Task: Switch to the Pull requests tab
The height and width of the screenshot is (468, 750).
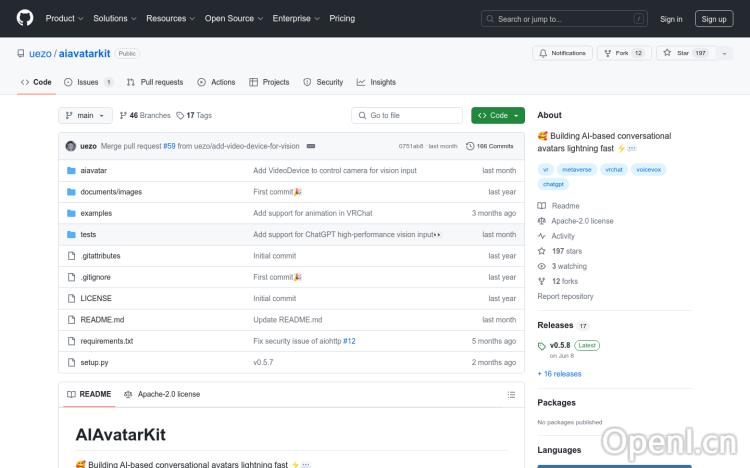Action: [x=155, y=82]
